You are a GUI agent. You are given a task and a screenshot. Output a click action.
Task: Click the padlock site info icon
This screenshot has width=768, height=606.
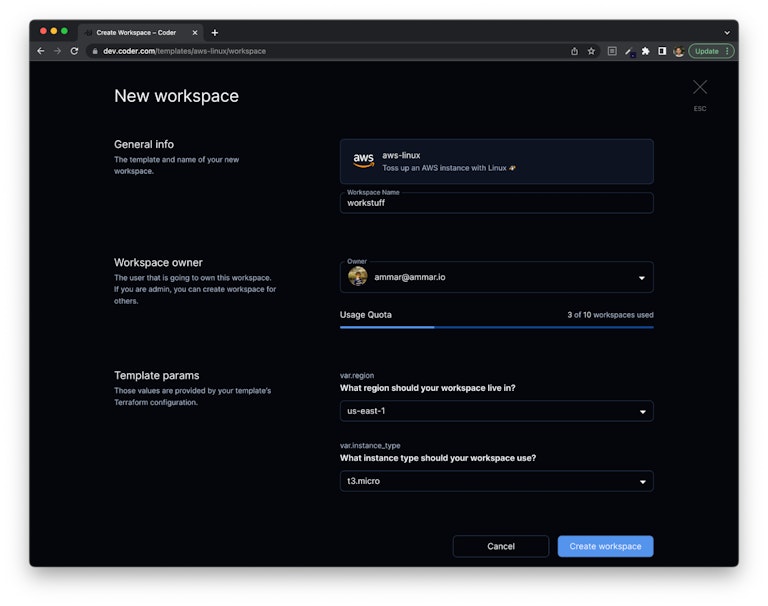pos(95,51)
